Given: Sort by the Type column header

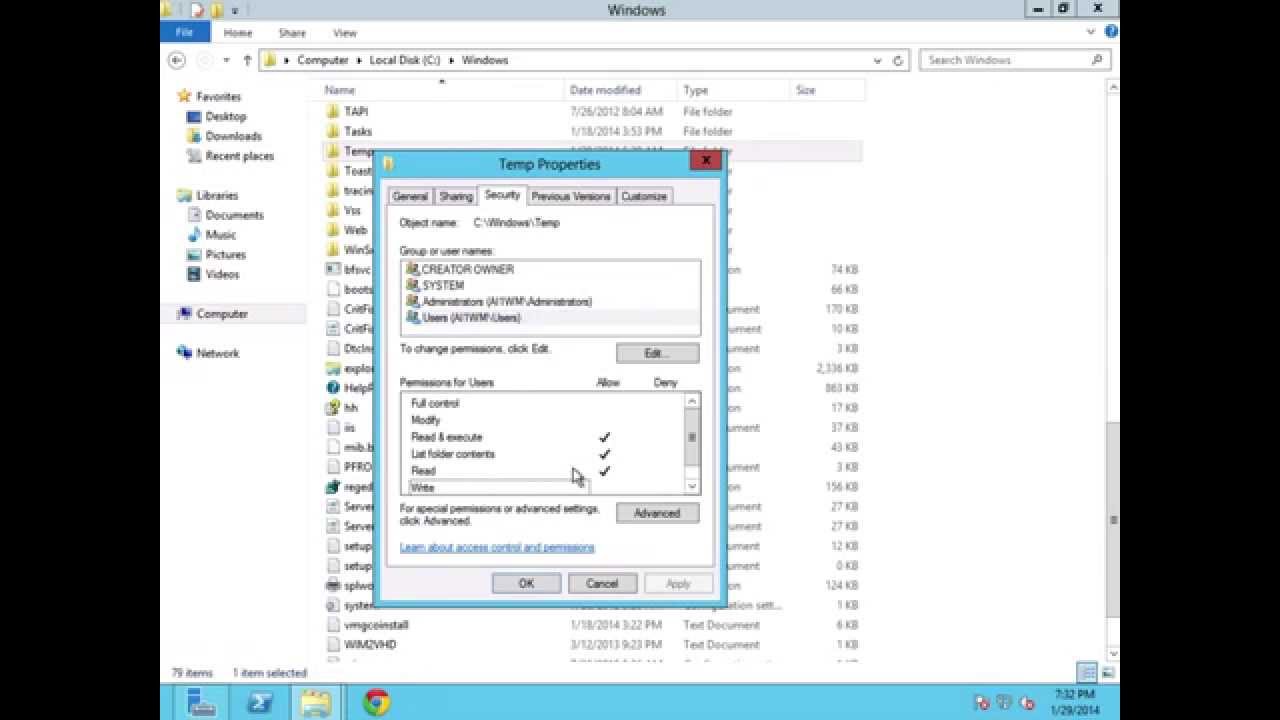Looking at the screenshot, I should (733, 90).
